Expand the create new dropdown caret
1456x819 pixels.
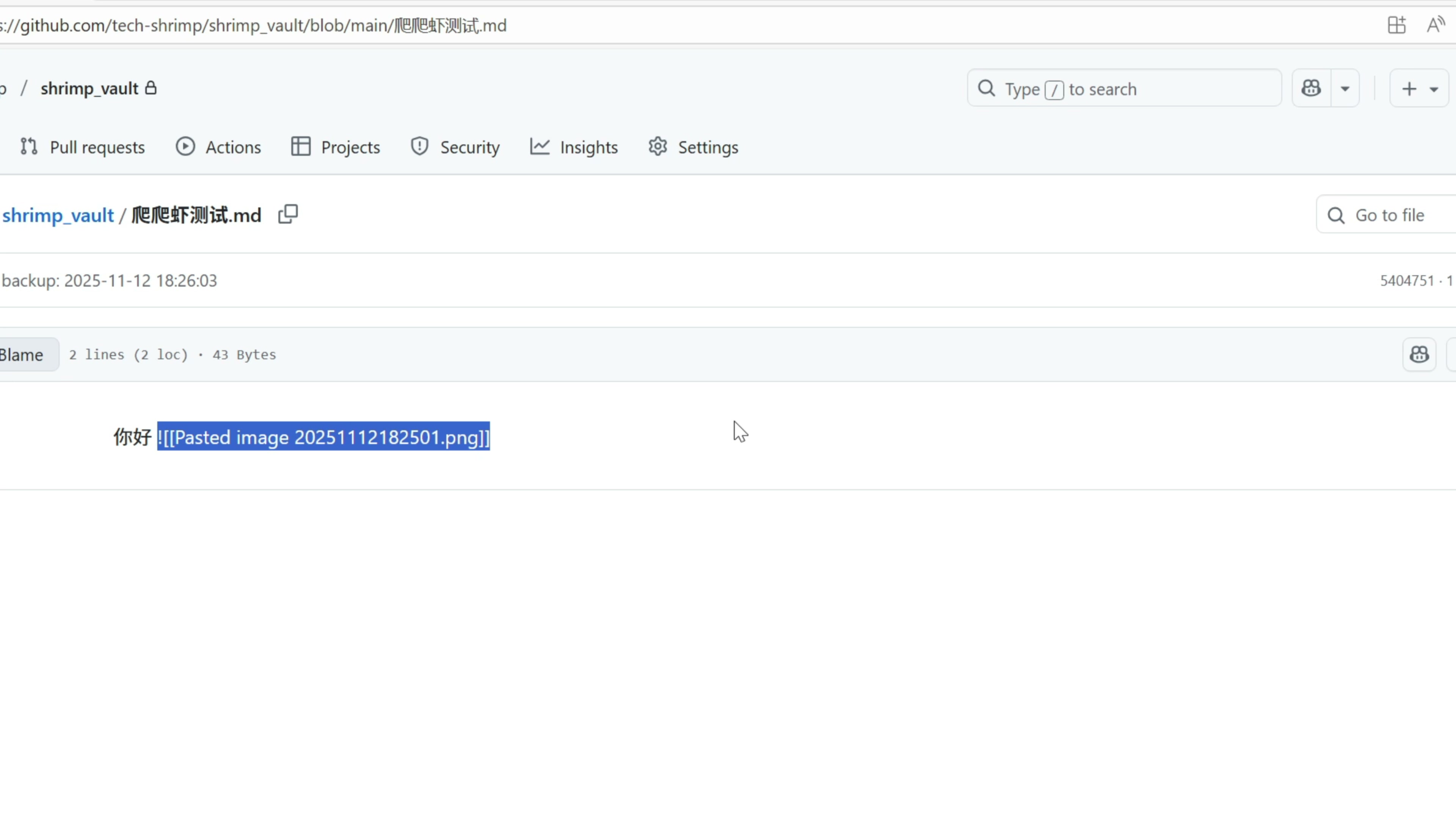[1434, 89]
